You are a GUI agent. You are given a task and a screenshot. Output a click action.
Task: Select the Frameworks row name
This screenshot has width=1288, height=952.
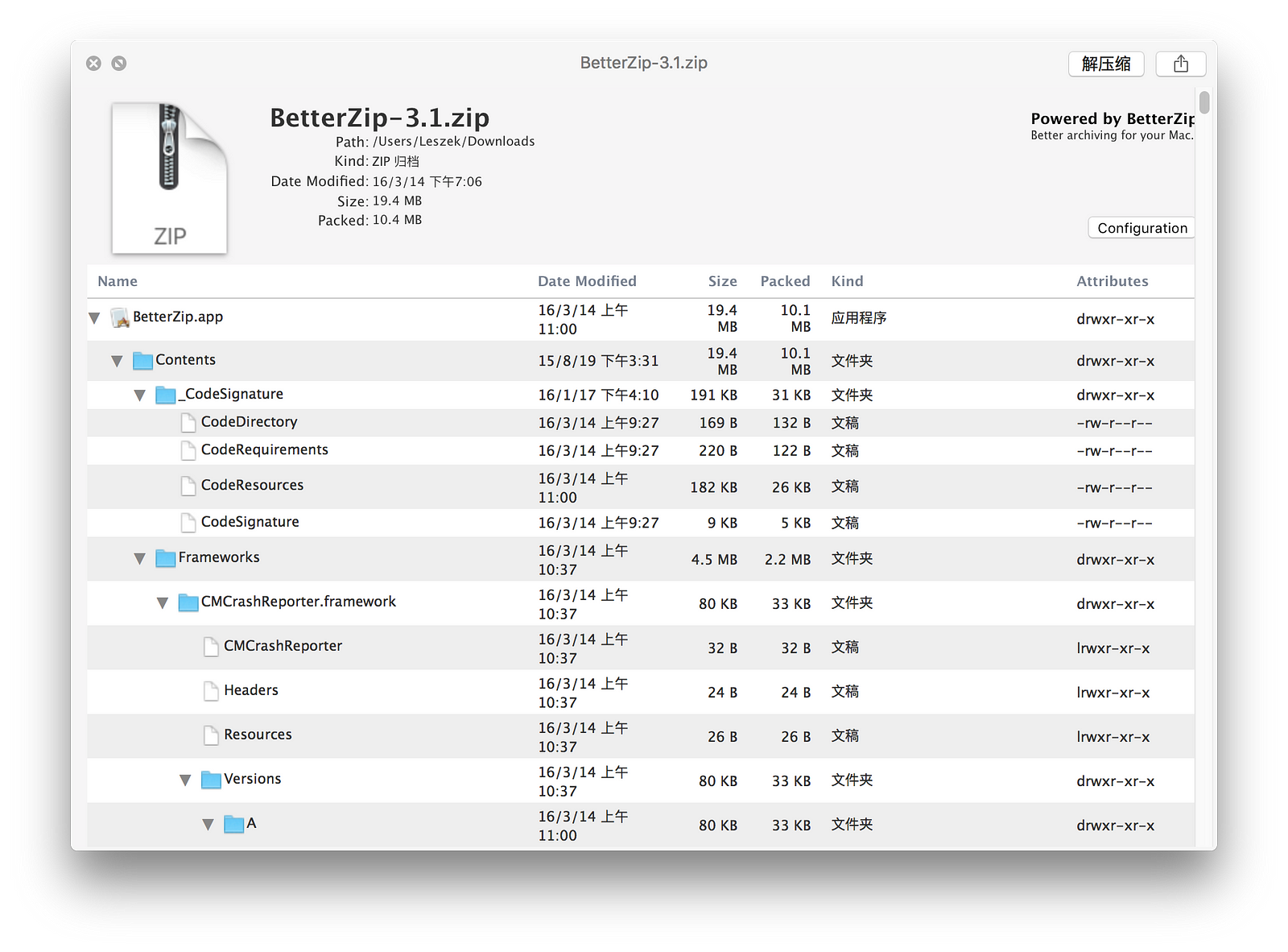(x=219, y=557)
